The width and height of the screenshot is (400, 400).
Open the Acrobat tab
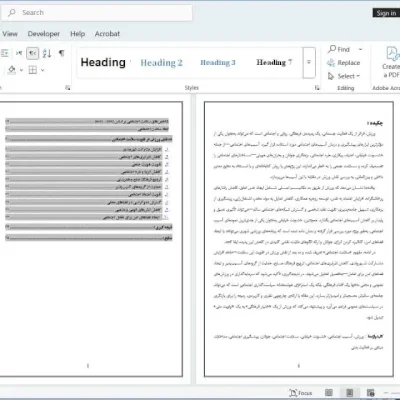coord(107,34)
